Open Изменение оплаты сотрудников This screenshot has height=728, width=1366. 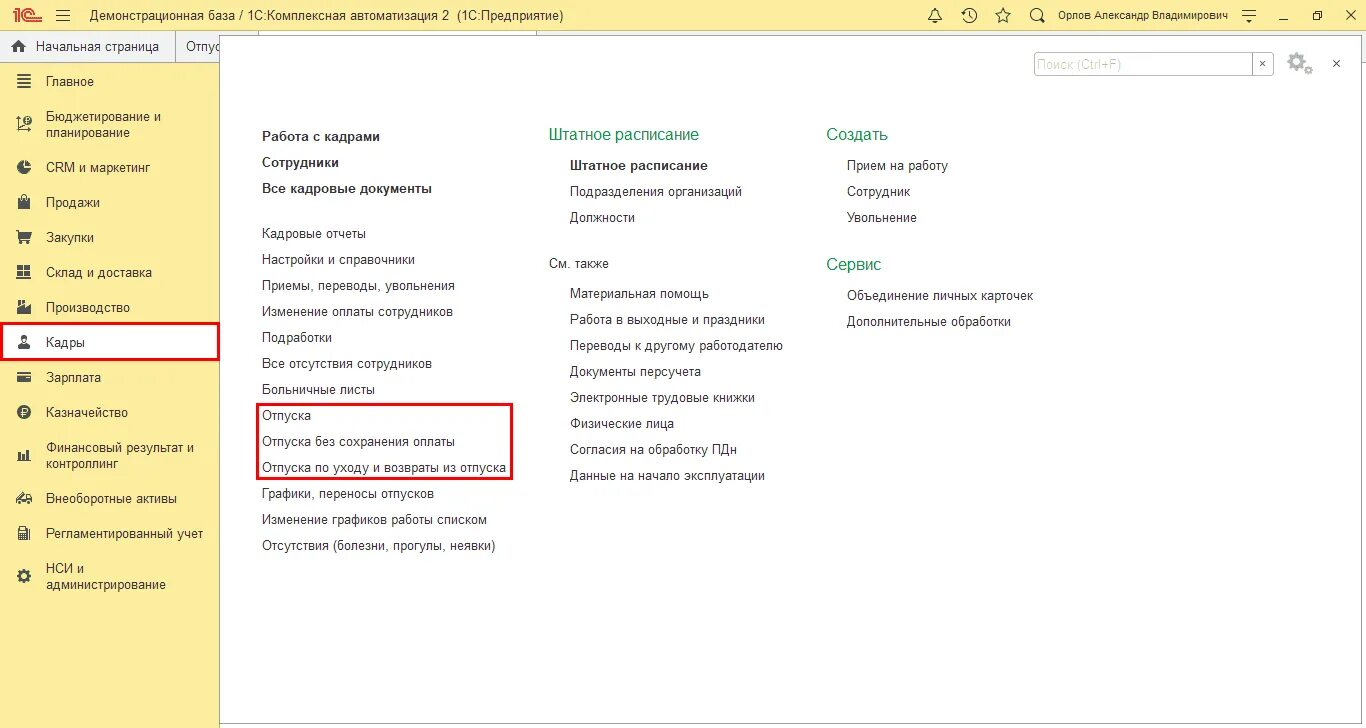[357, 311]
